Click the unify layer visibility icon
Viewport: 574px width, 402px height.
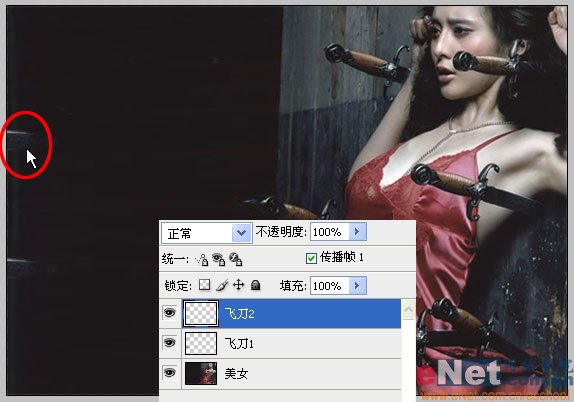(x=219, y=259)
